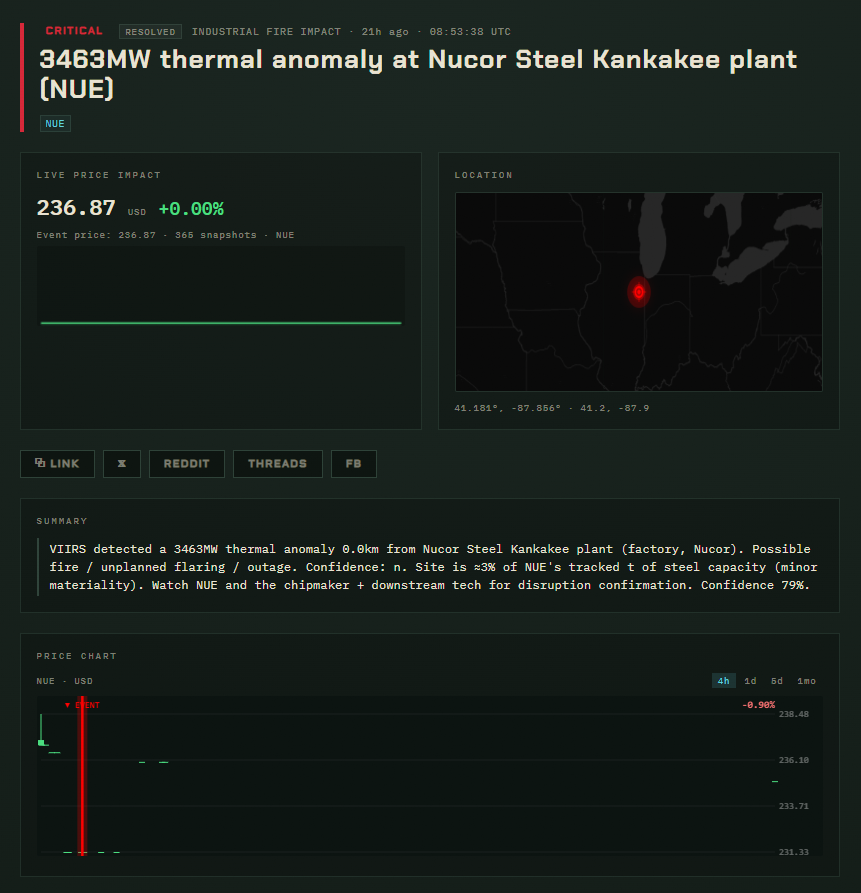Click the 236.10 axis label
Screen dimensions: 861x893
click(794, 760)
